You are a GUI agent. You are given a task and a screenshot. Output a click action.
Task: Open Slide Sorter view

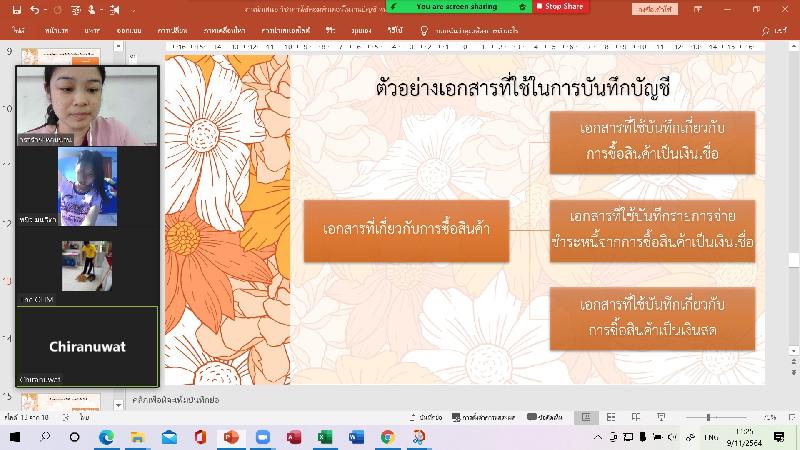(611, 417)
